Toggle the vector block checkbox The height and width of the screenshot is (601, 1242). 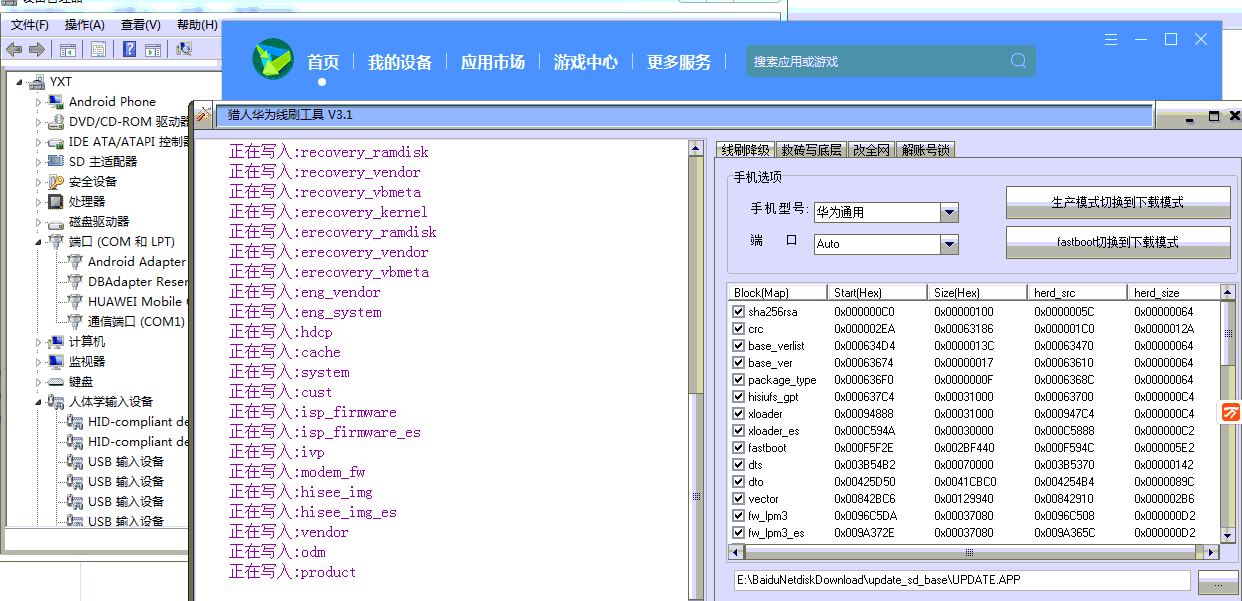(x=739, y=498)
